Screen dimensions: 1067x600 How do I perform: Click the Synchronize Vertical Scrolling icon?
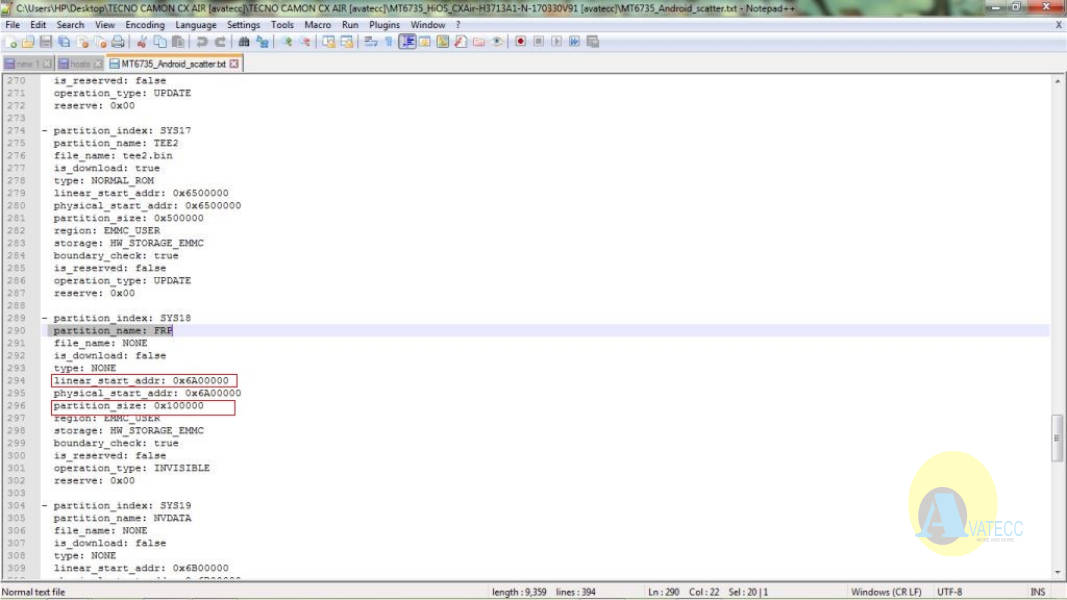(329, 42)
